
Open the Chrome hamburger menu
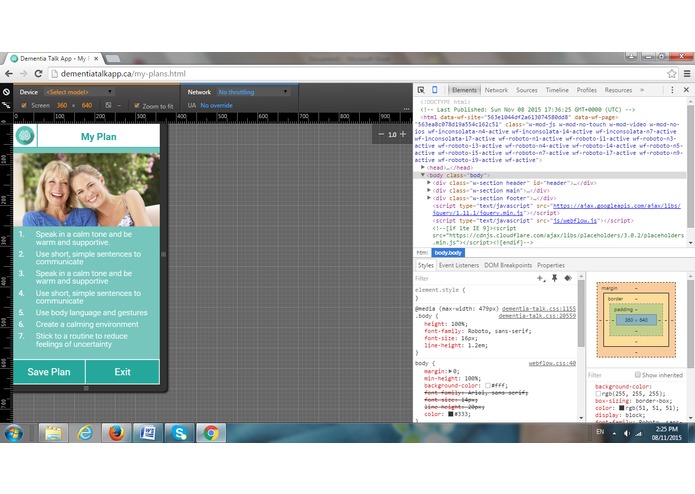687,74
